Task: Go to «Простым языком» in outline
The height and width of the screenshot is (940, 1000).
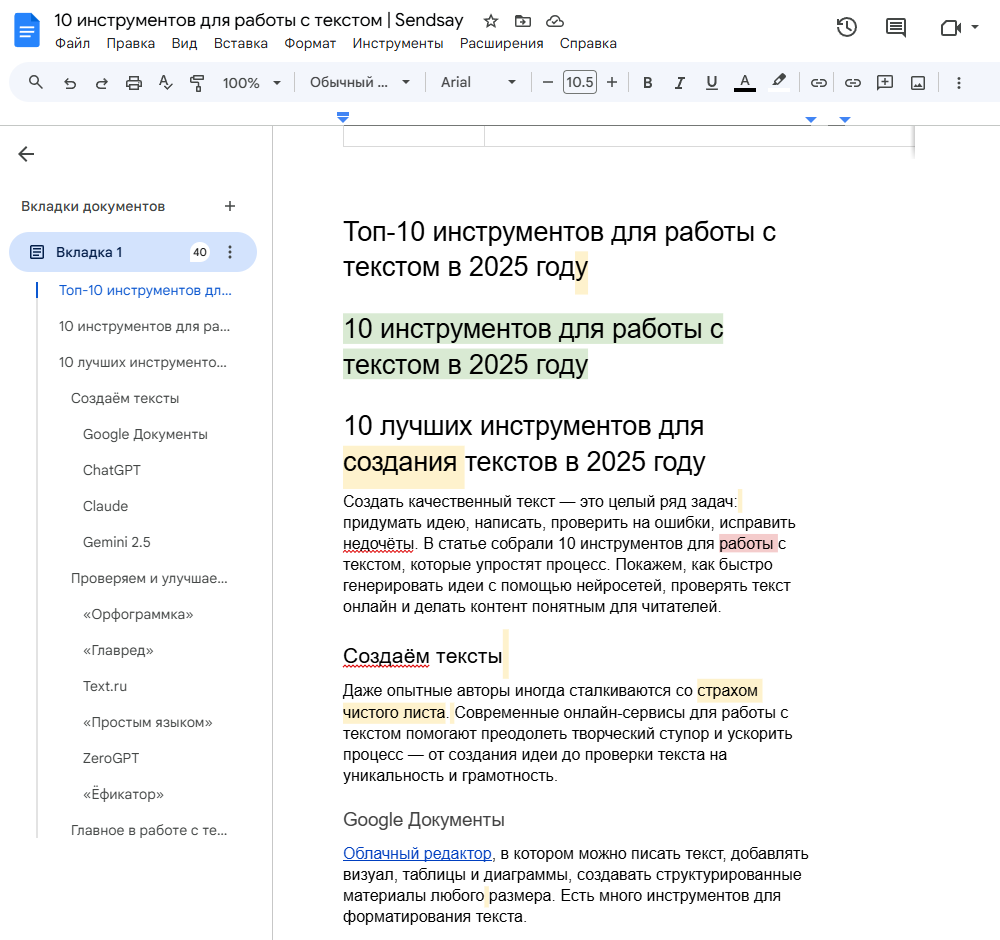Action: (147, 723)
